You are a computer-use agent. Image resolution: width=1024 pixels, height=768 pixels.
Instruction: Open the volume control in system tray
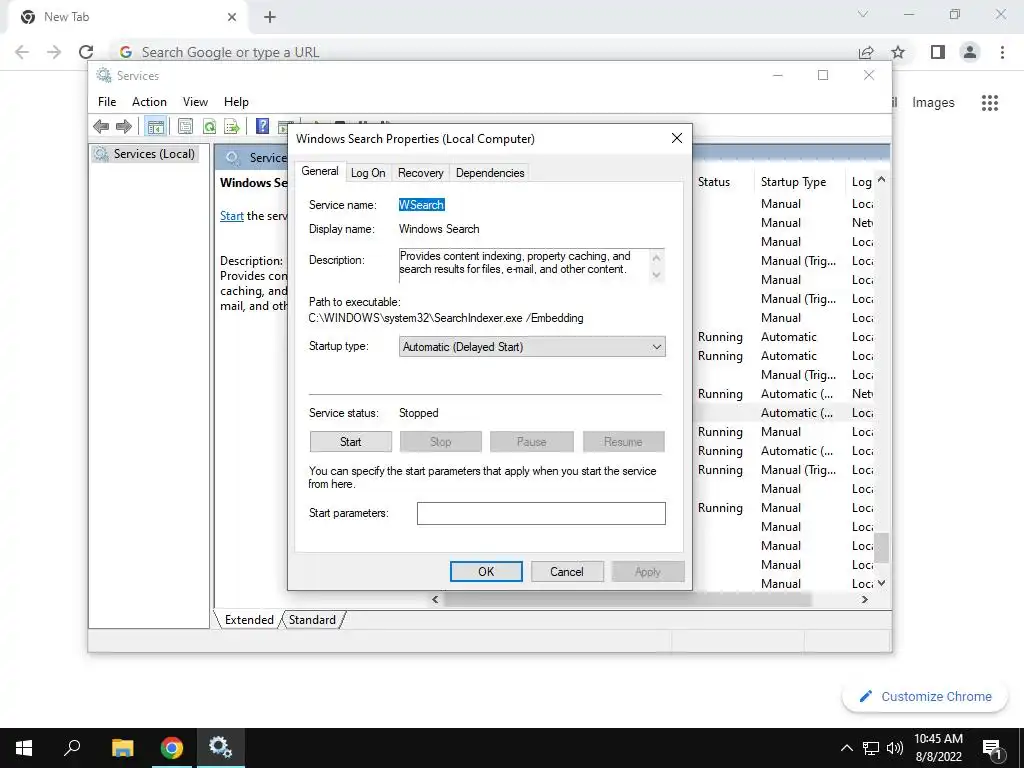pos(895,748)
